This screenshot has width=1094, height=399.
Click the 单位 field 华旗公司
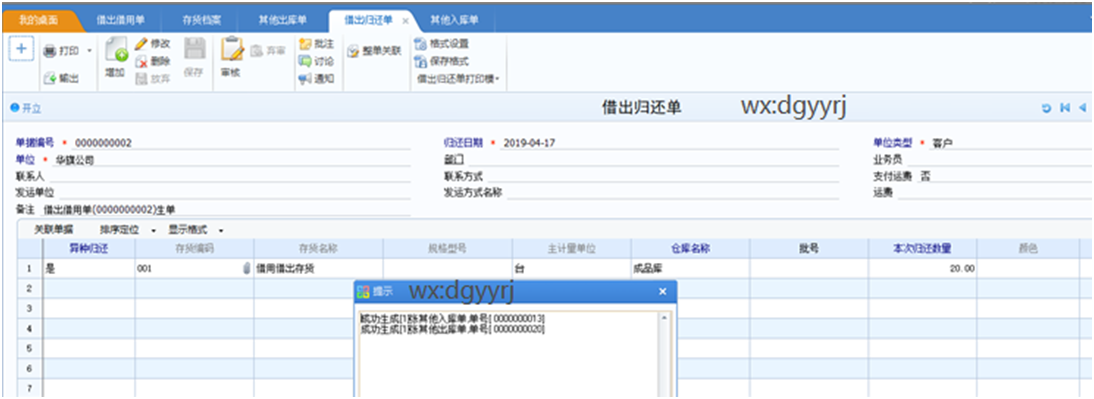233,160
